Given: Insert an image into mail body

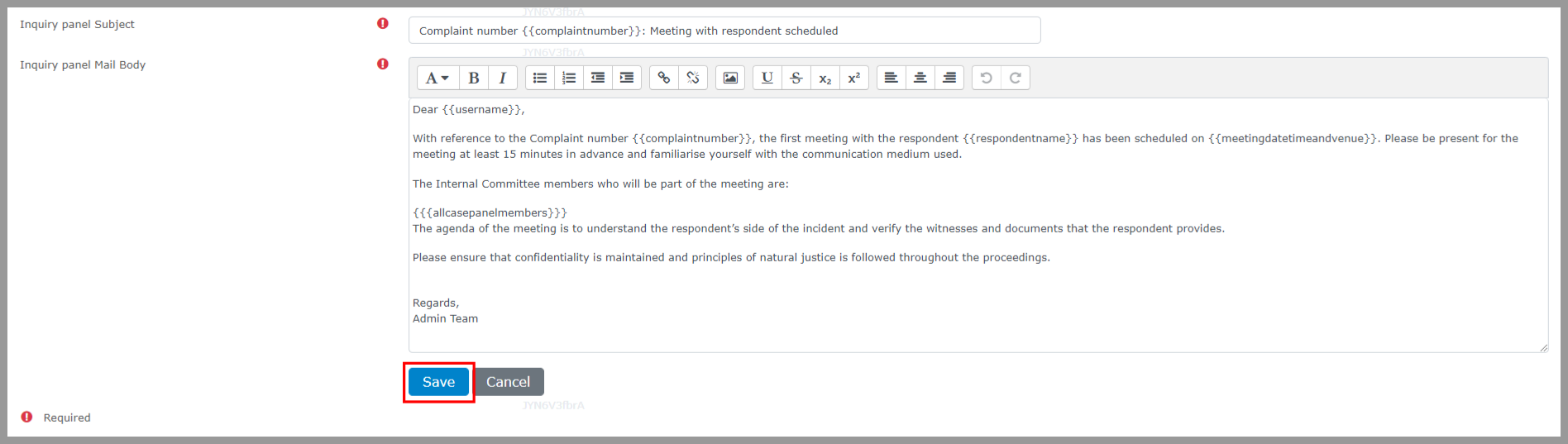Looking at the screenshot, I should pos(730,78).
